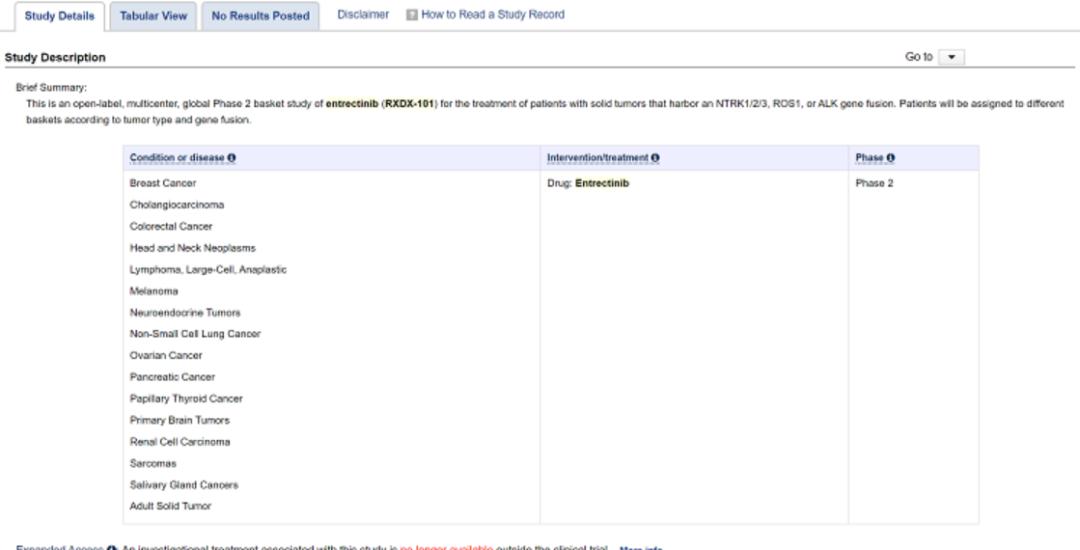
Task: Click the highlighted entrectinib word in Brief Summary
Action: (x=352, y=103)
